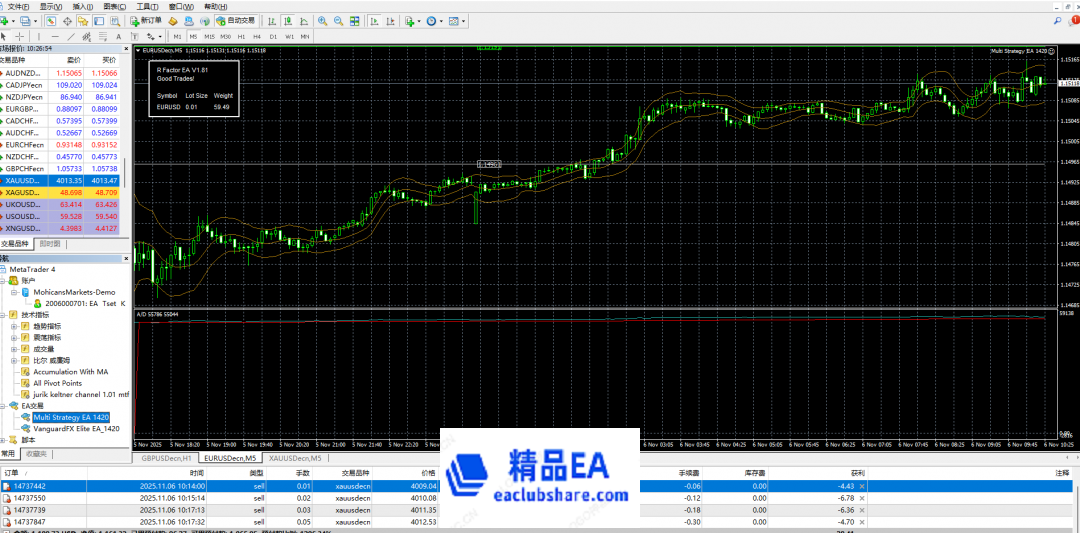This screenshot has height=533, width=1080.
Task: Switch chart to M15 timeframe
Action: point(209,36)
